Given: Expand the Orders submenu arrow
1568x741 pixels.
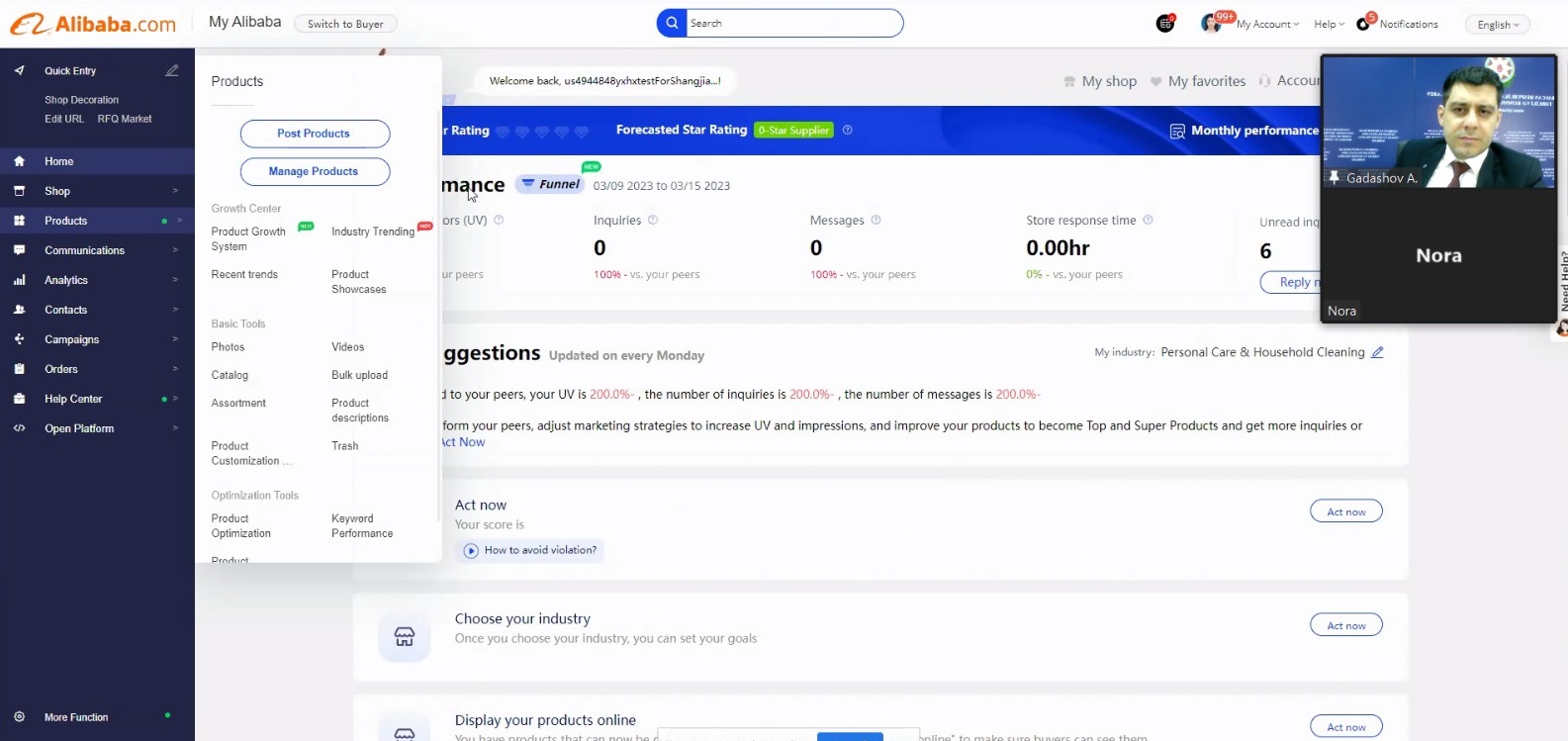Looking at the screenshot, I should tap(176, 369).
